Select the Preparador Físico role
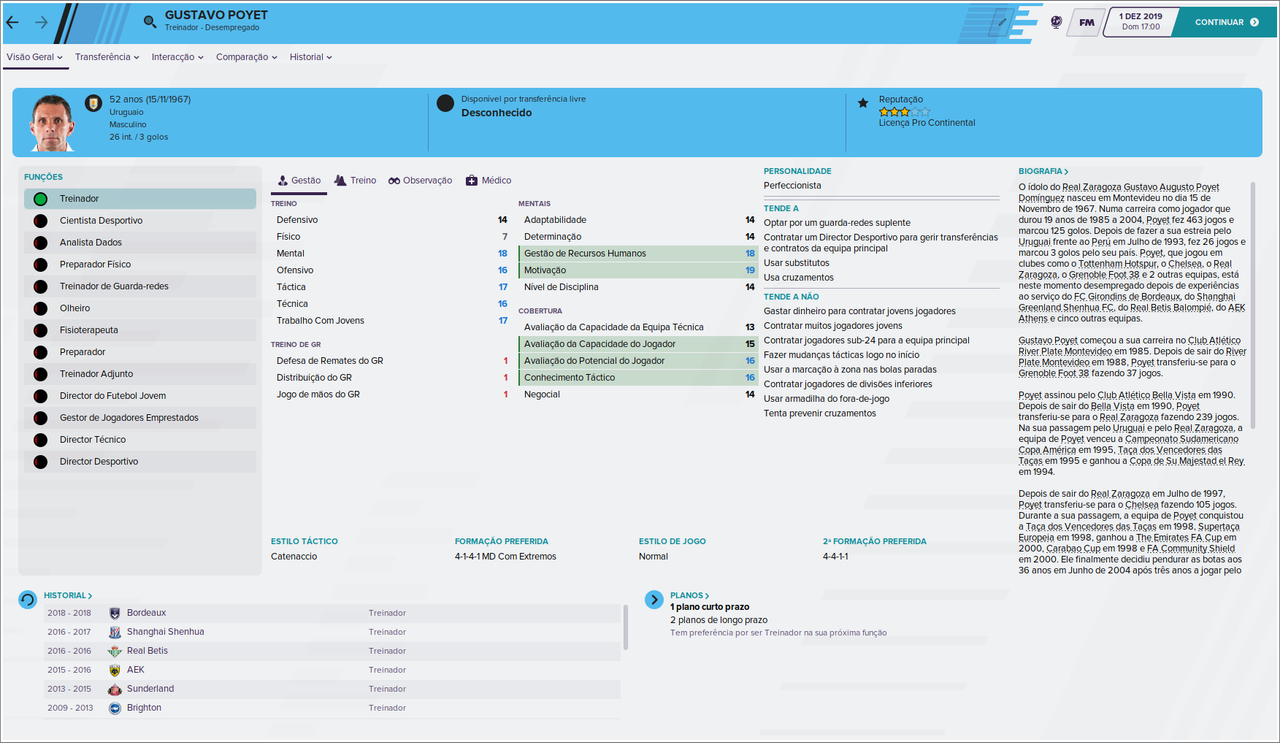 click(140, 264)
